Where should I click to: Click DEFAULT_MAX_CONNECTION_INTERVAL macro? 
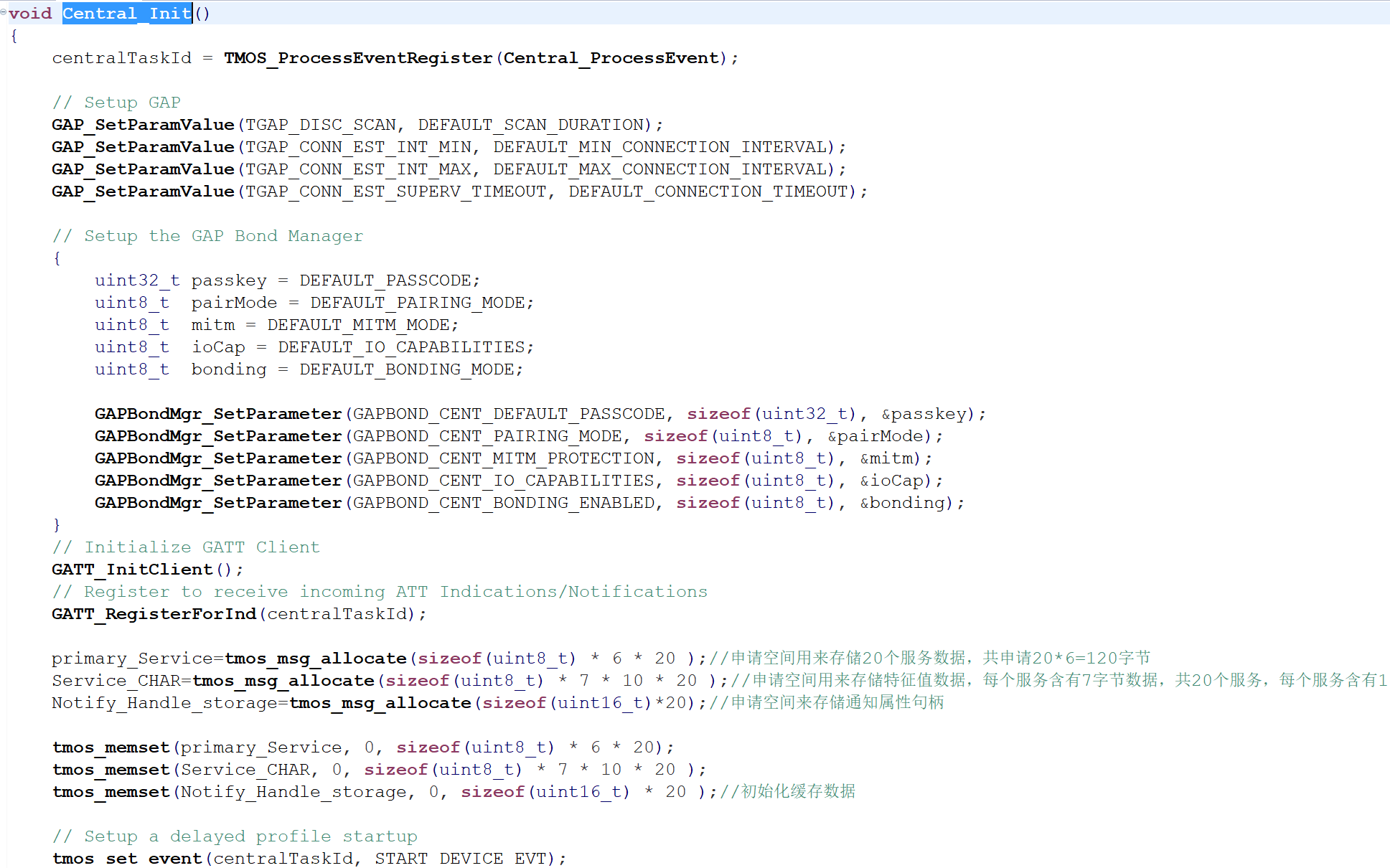(x=659, y=169)
